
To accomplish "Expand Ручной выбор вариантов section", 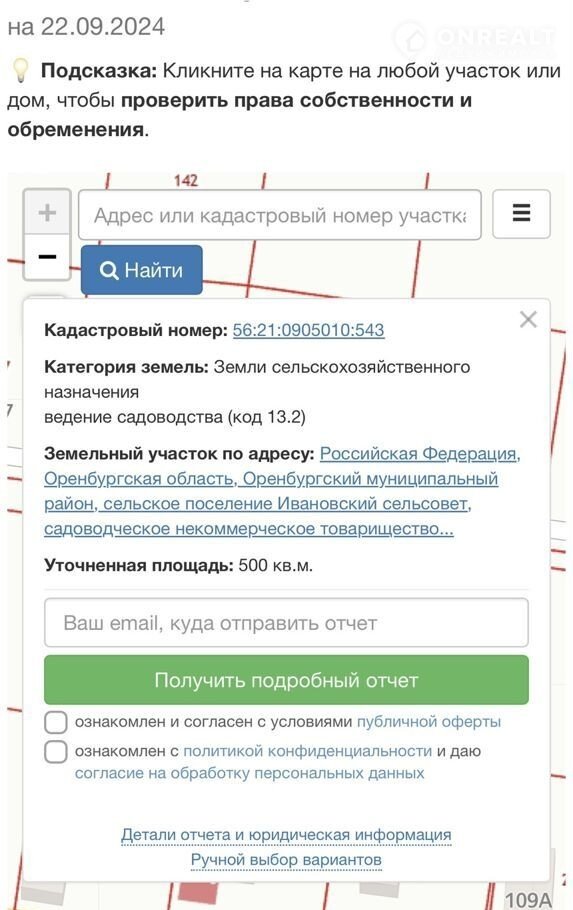I will pyautogui.click(x=286, y=860).
